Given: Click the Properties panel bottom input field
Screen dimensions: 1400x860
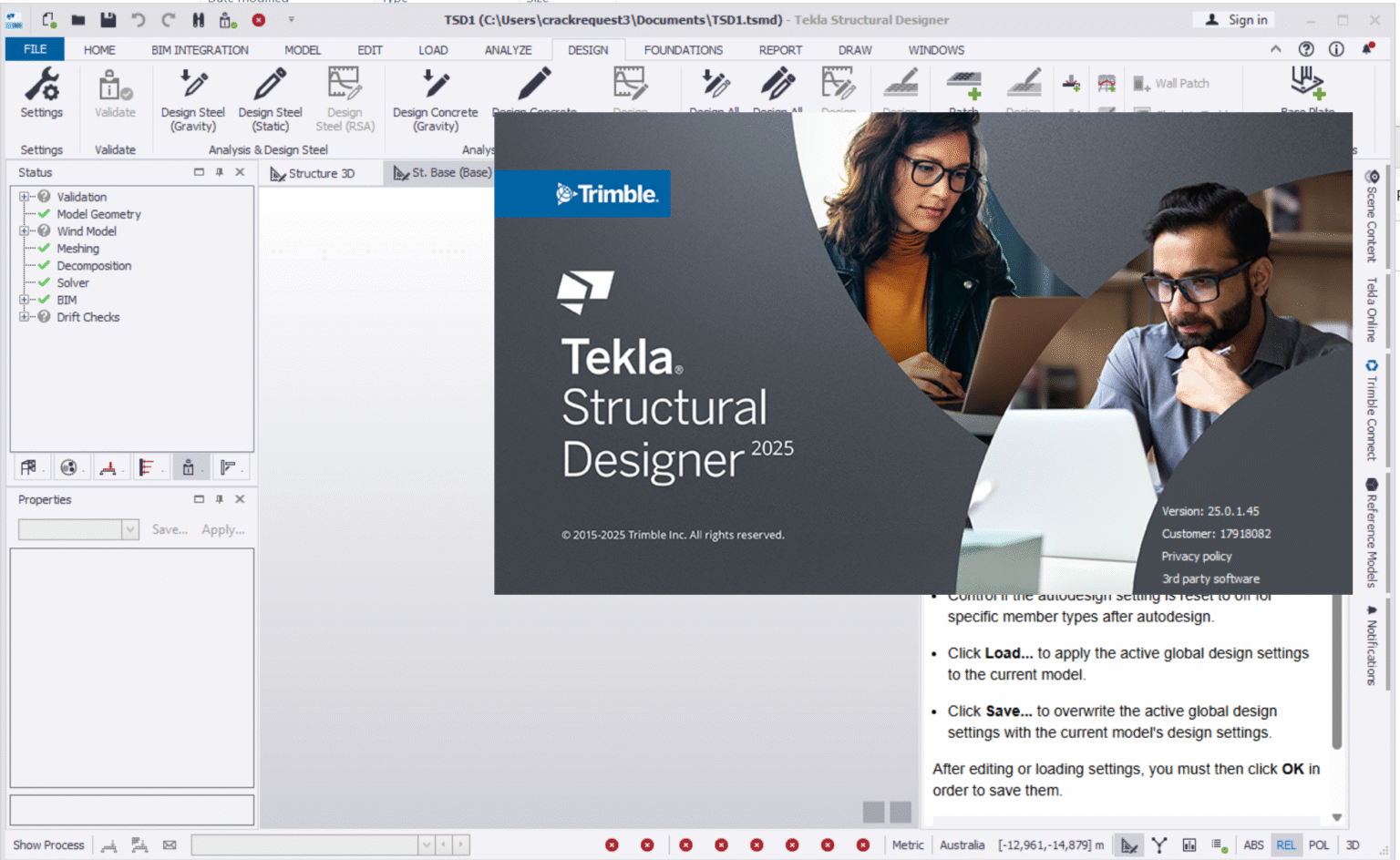Looking at the screenshot, I should click(x=132, y=809).
